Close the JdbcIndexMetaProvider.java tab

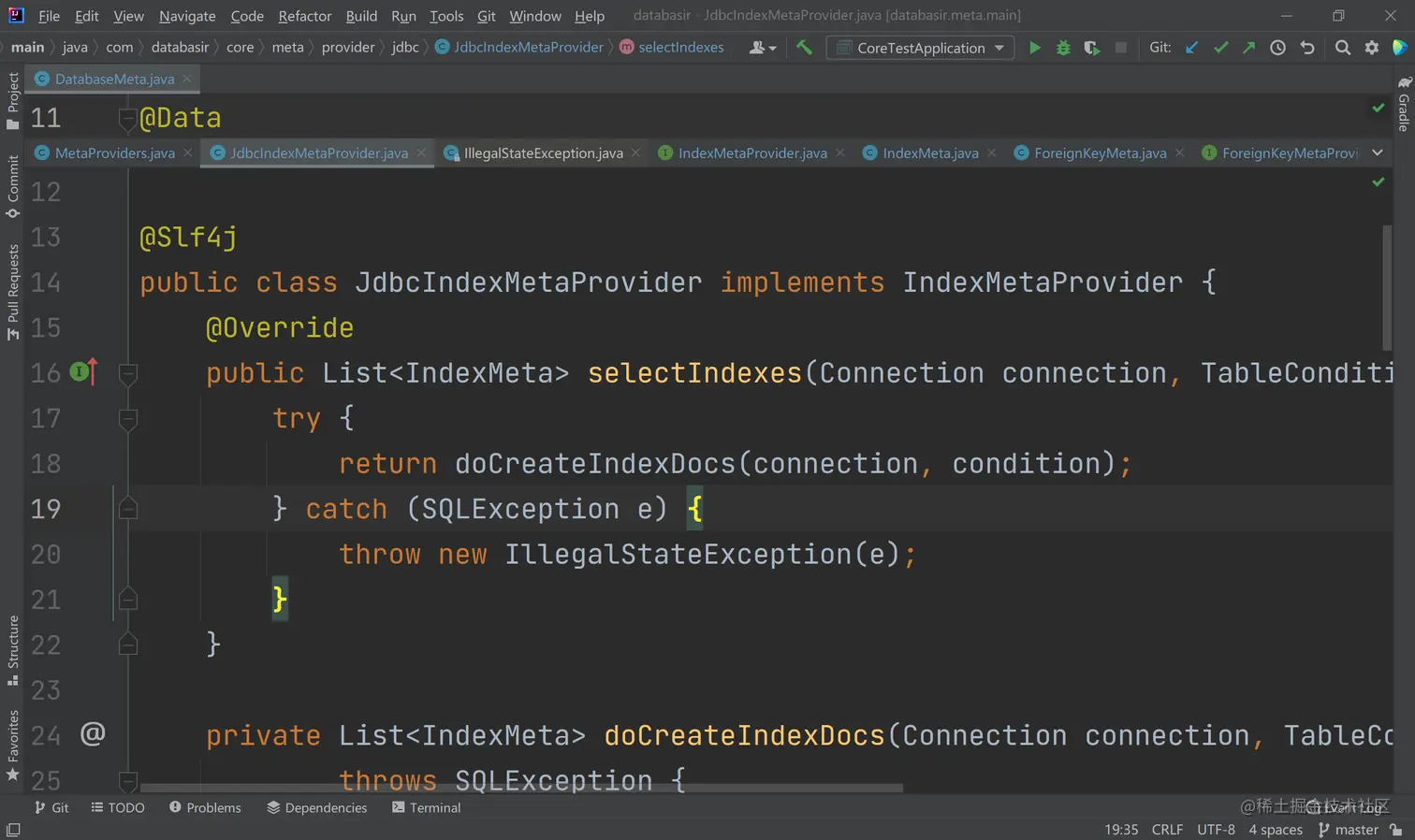421,152
